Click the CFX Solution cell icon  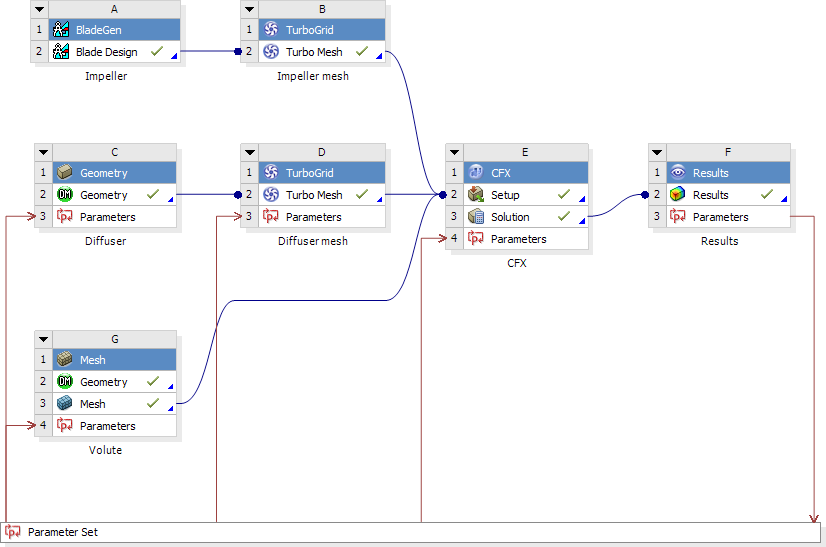pyautogui.click(x=476, y=217)
